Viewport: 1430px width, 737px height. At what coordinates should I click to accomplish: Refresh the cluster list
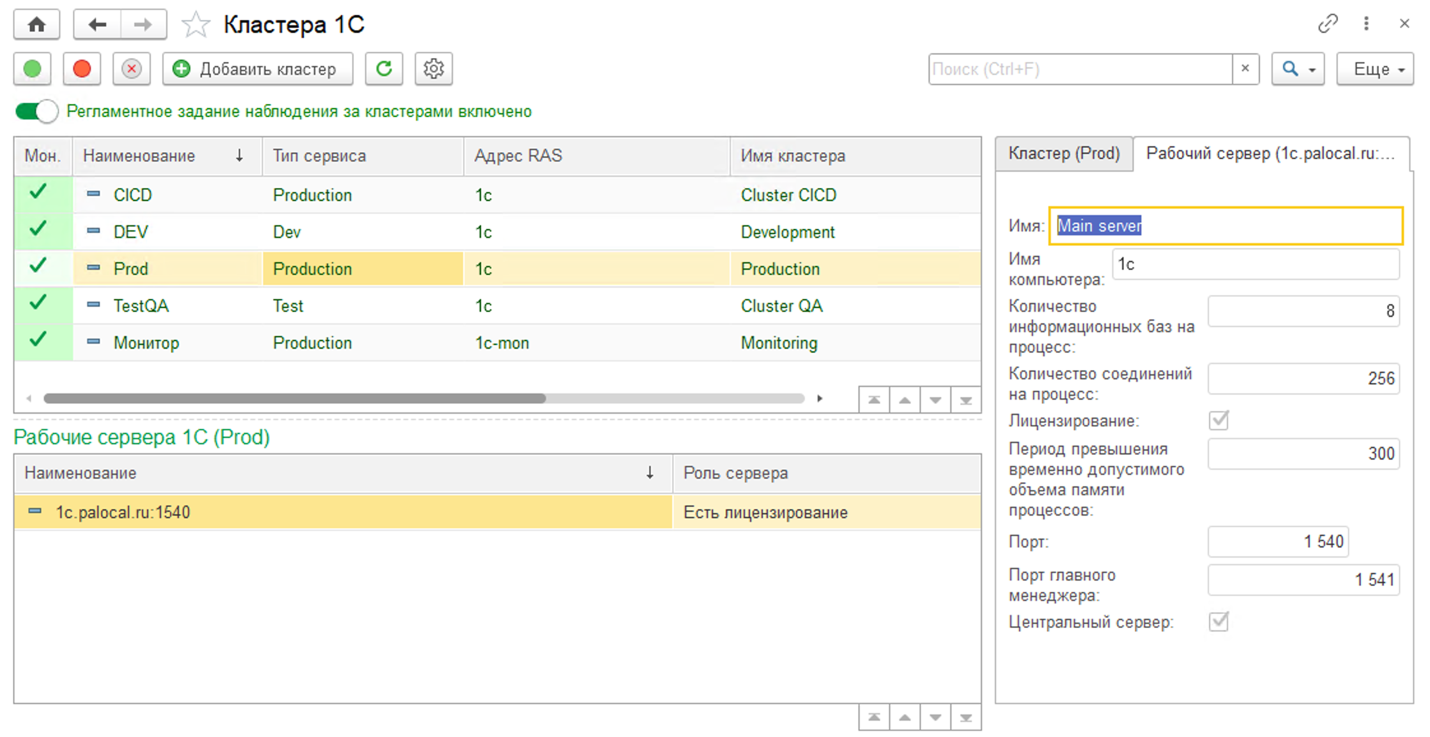(x=384, y=69)
